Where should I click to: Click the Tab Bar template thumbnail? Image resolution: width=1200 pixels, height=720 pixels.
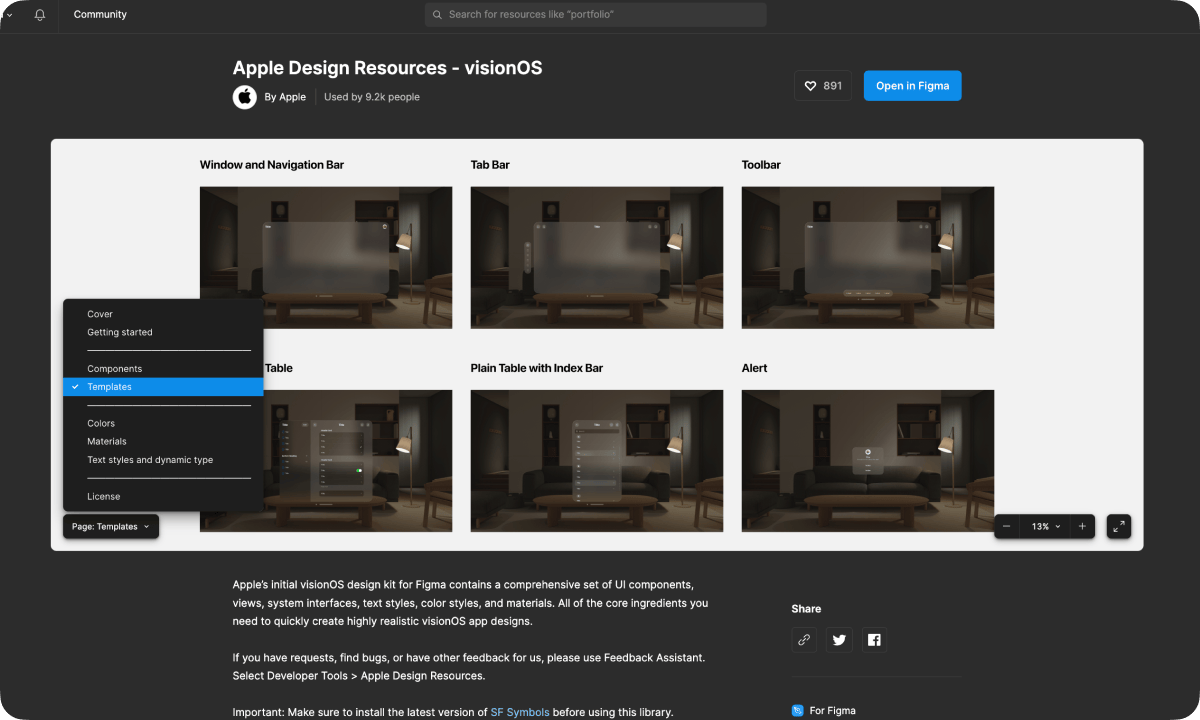pos(597,258)
